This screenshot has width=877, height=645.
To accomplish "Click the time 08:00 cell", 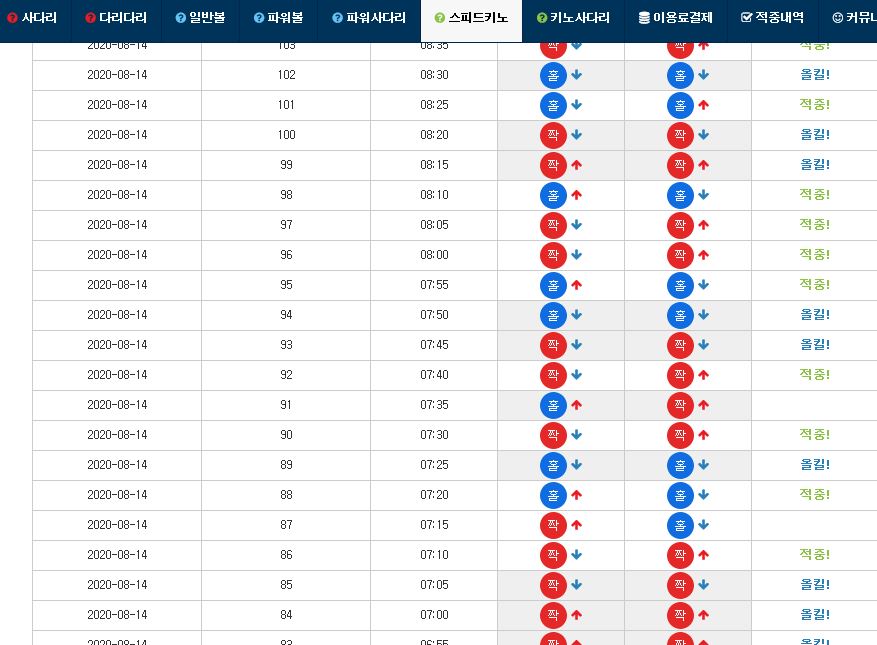I will 434,255.
